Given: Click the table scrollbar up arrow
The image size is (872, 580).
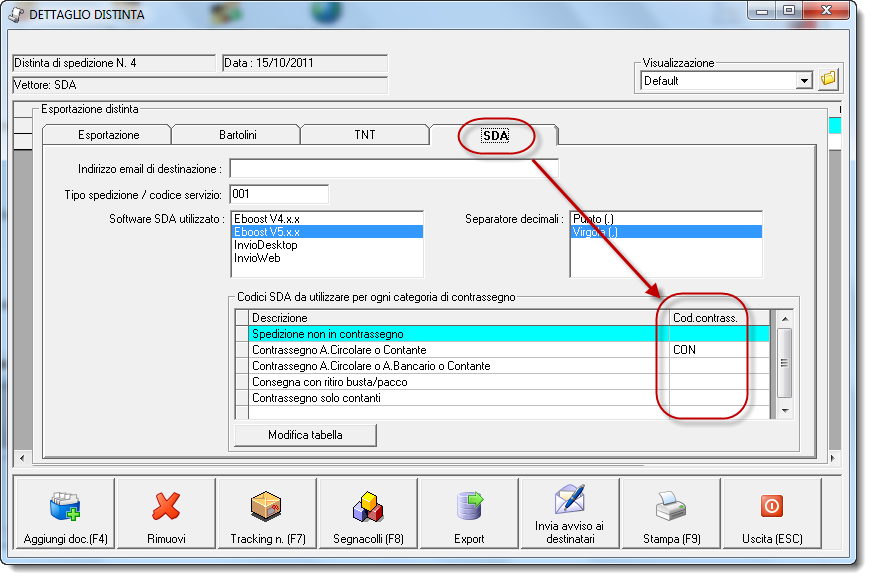Looking at the screenshot, I should 785,319.
